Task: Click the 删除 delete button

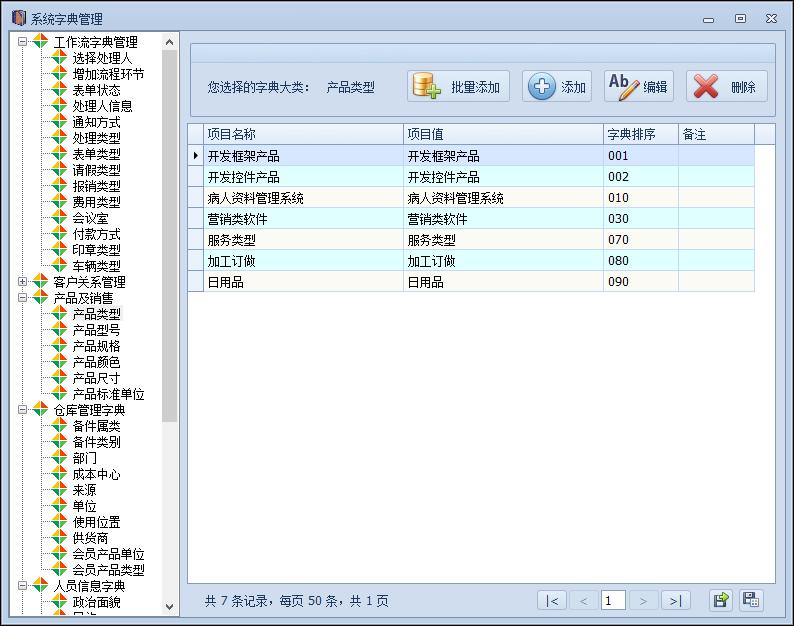Action: (x=727, y=87)
